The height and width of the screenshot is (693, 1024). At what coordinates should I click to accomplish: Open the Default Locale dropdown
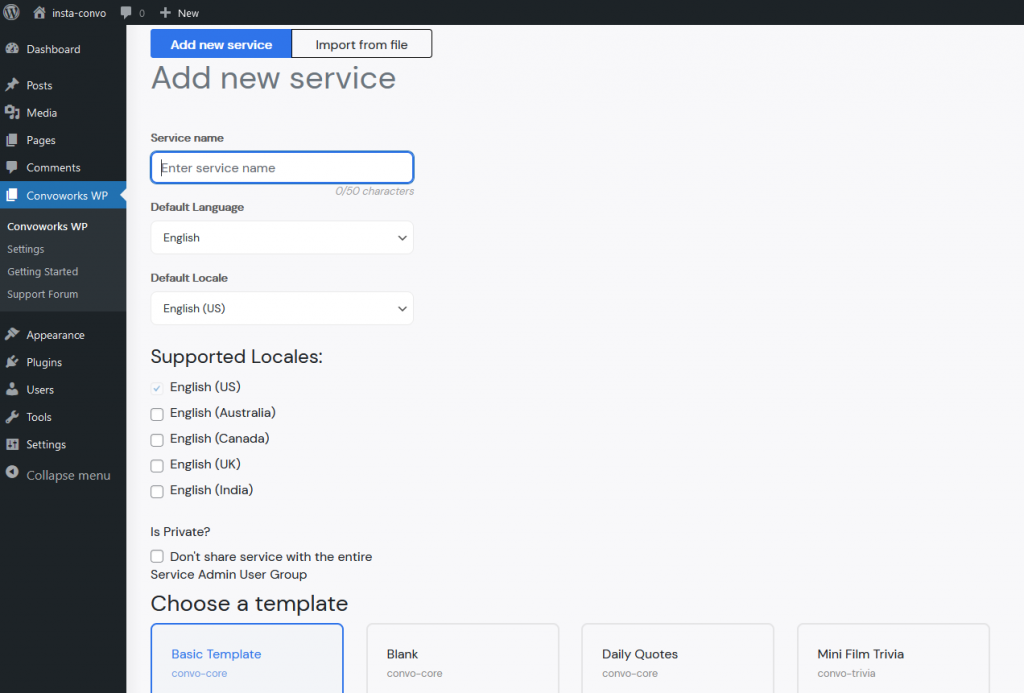click(x=282, y=308)
